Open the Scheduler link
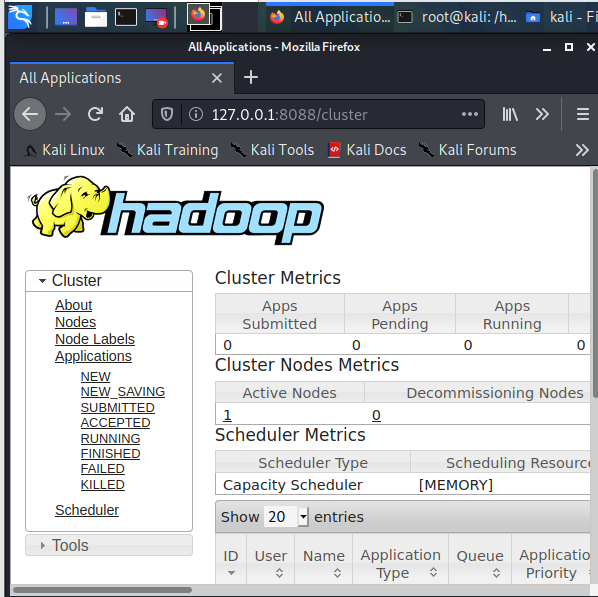 click(87, 510)
